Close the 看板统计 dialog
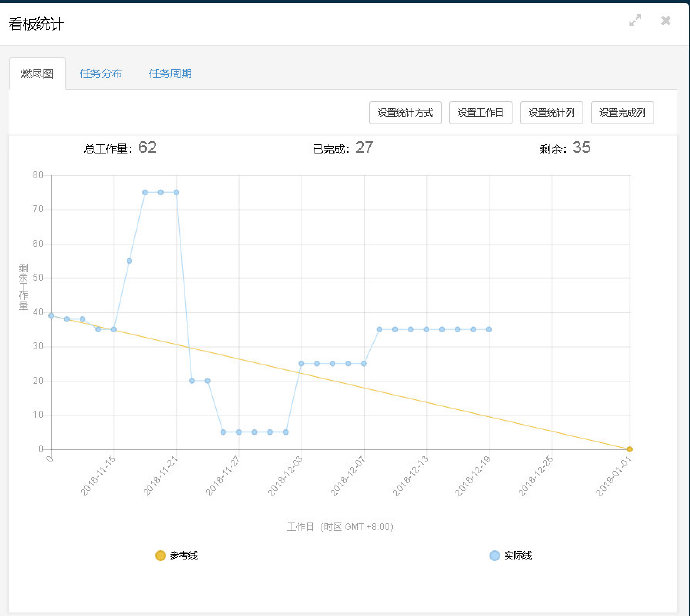This screenshot has width=690, height=616. pyautogui.click(x=665, y=20)
